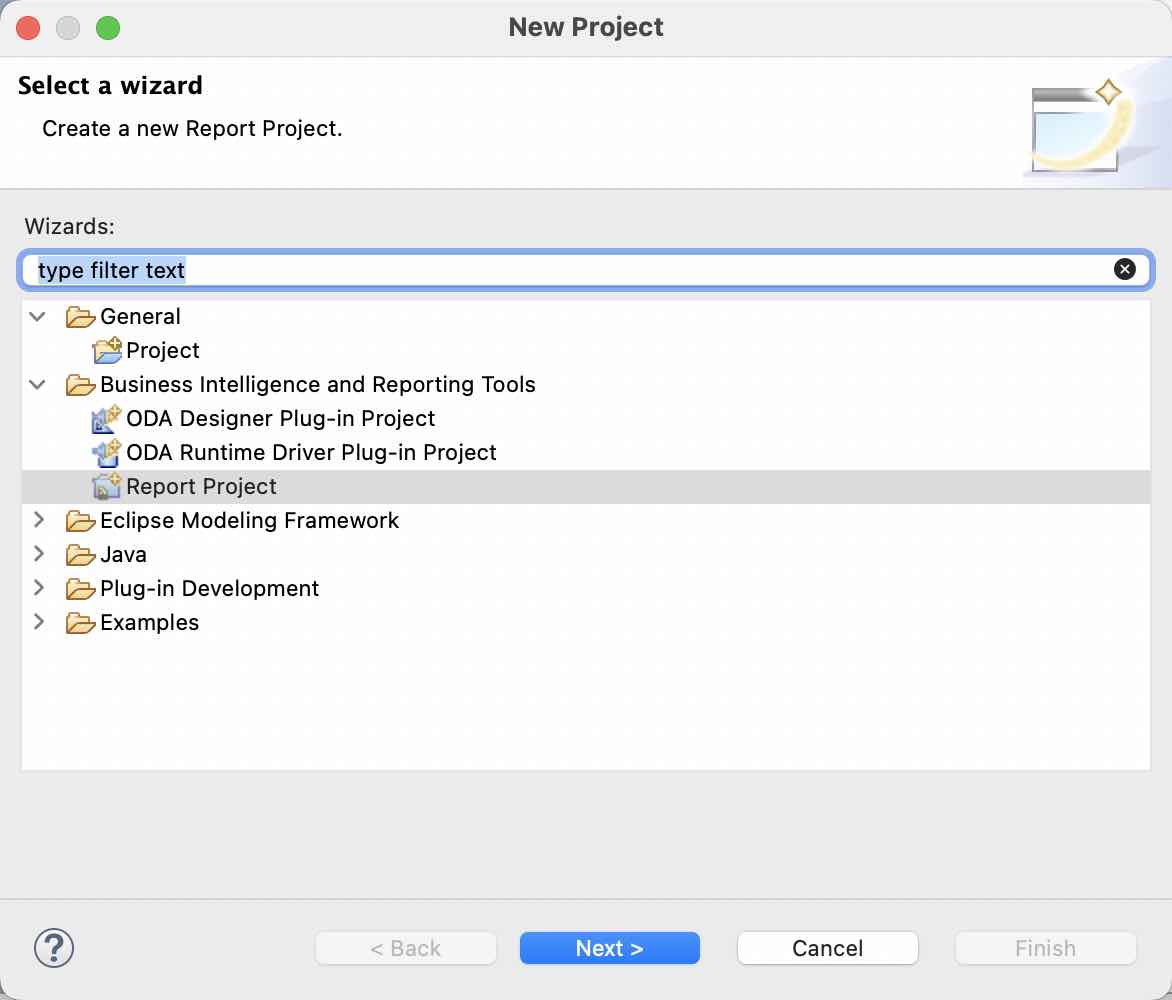Click the disabled Finish button
1172x1000 pixels.
point(1046,948)
